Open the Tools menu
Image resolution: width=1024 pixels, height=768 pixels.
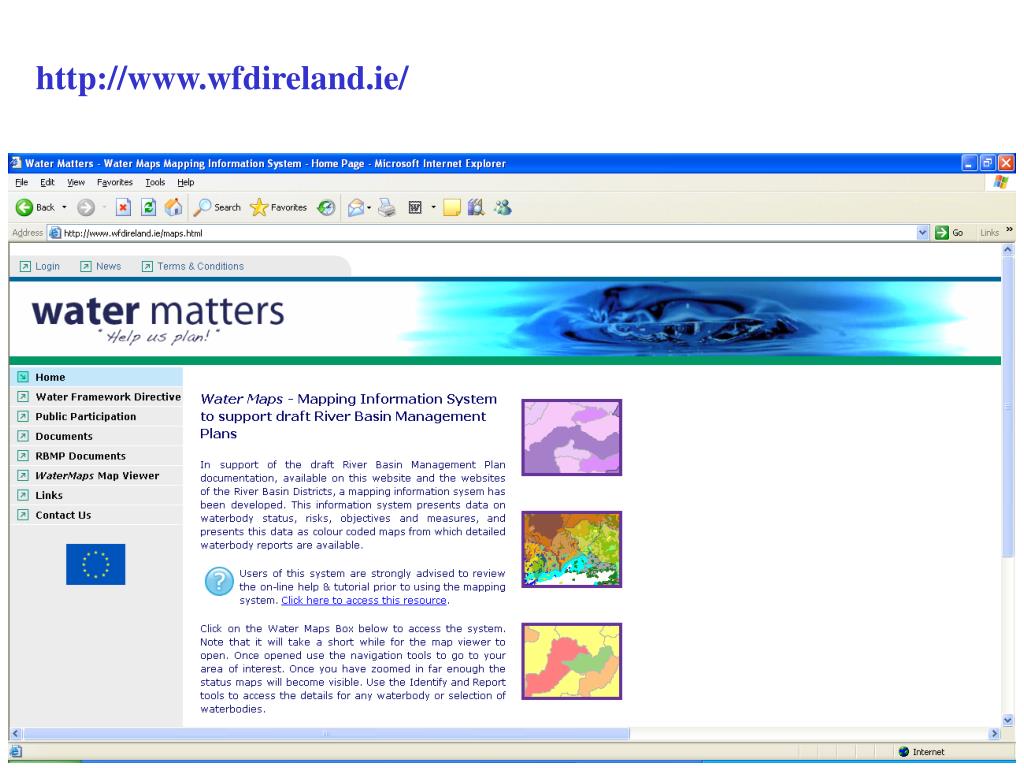point(155,182)
